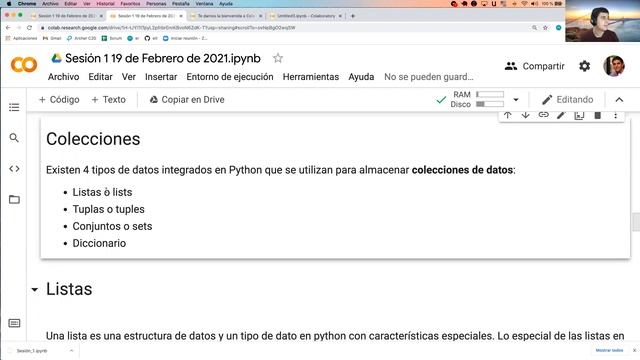The height and width of the screenshot is (360, 640).
Task: Click the page vertical scrollbar
Action: click(636, 222)
